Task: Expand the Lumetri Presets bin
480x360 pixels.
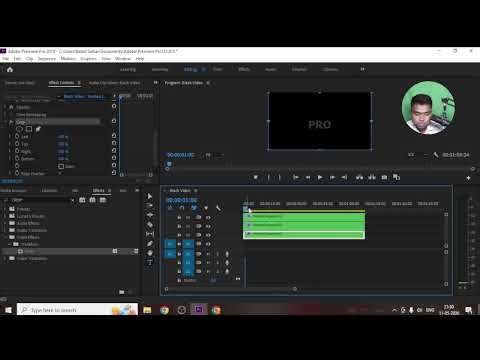Action: (5, 216)
